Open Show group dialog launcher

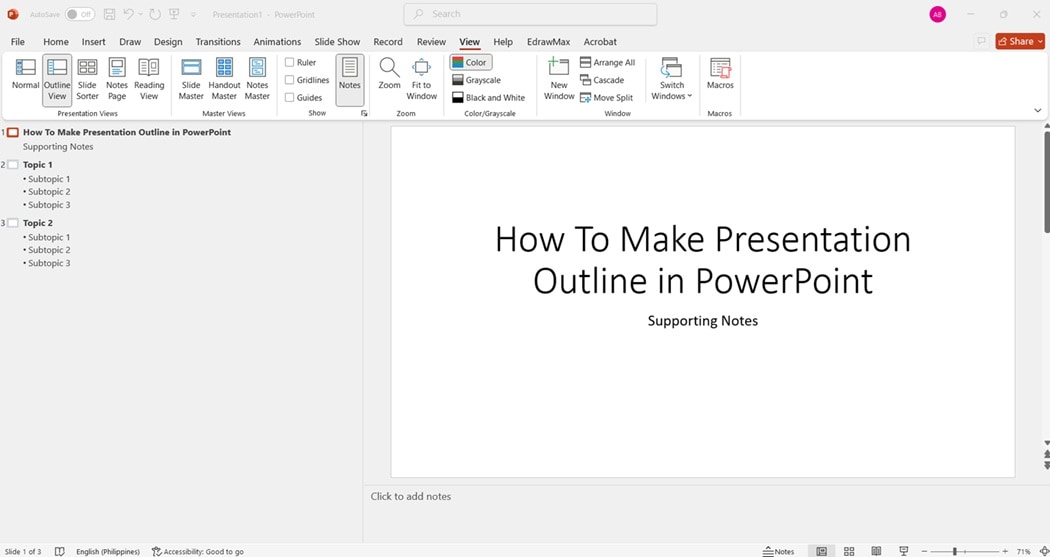pyautogui.click(x=364, y=114)
